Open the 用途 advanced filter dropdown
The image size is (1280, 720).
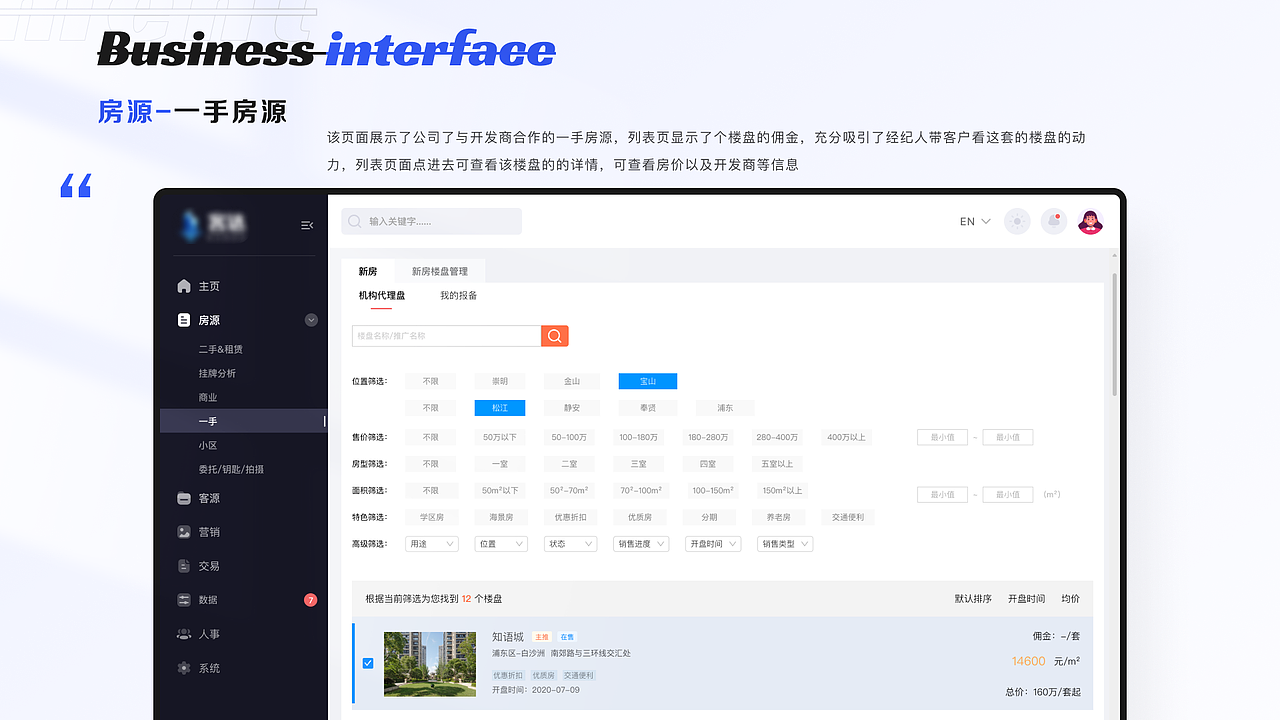coord(431,544)
